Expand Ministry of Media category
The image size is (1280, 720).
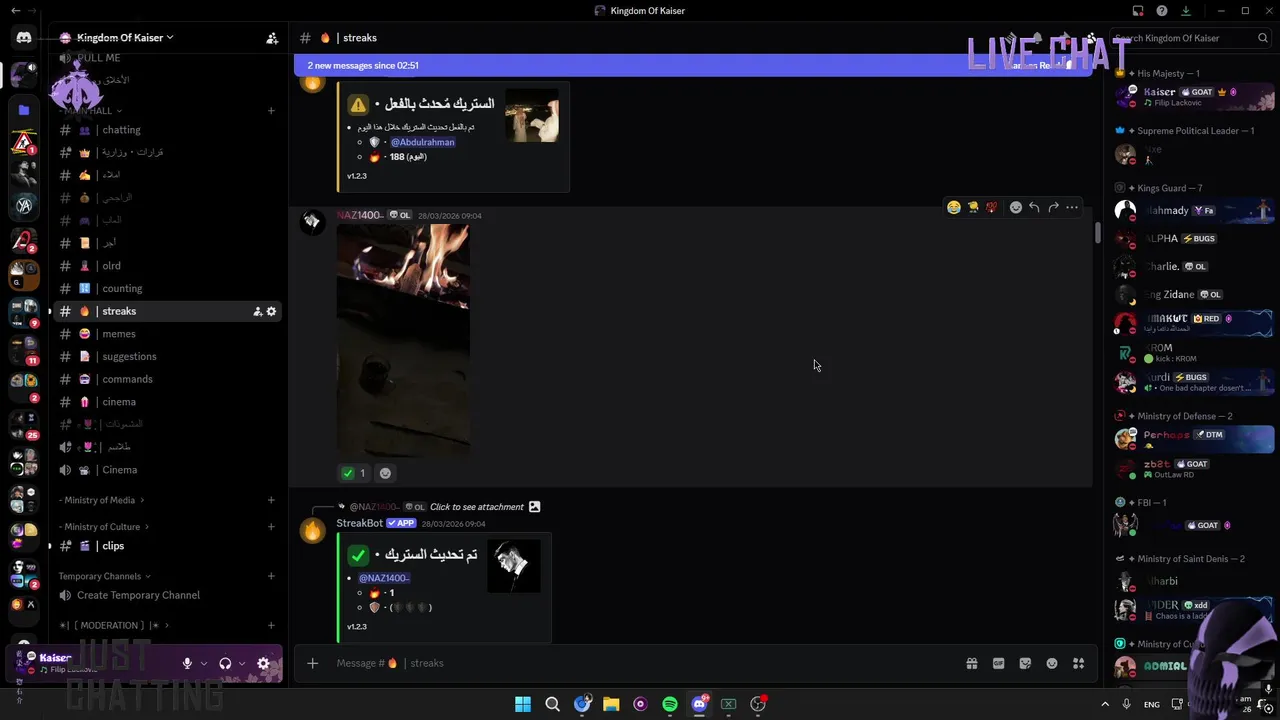[101, 500]
